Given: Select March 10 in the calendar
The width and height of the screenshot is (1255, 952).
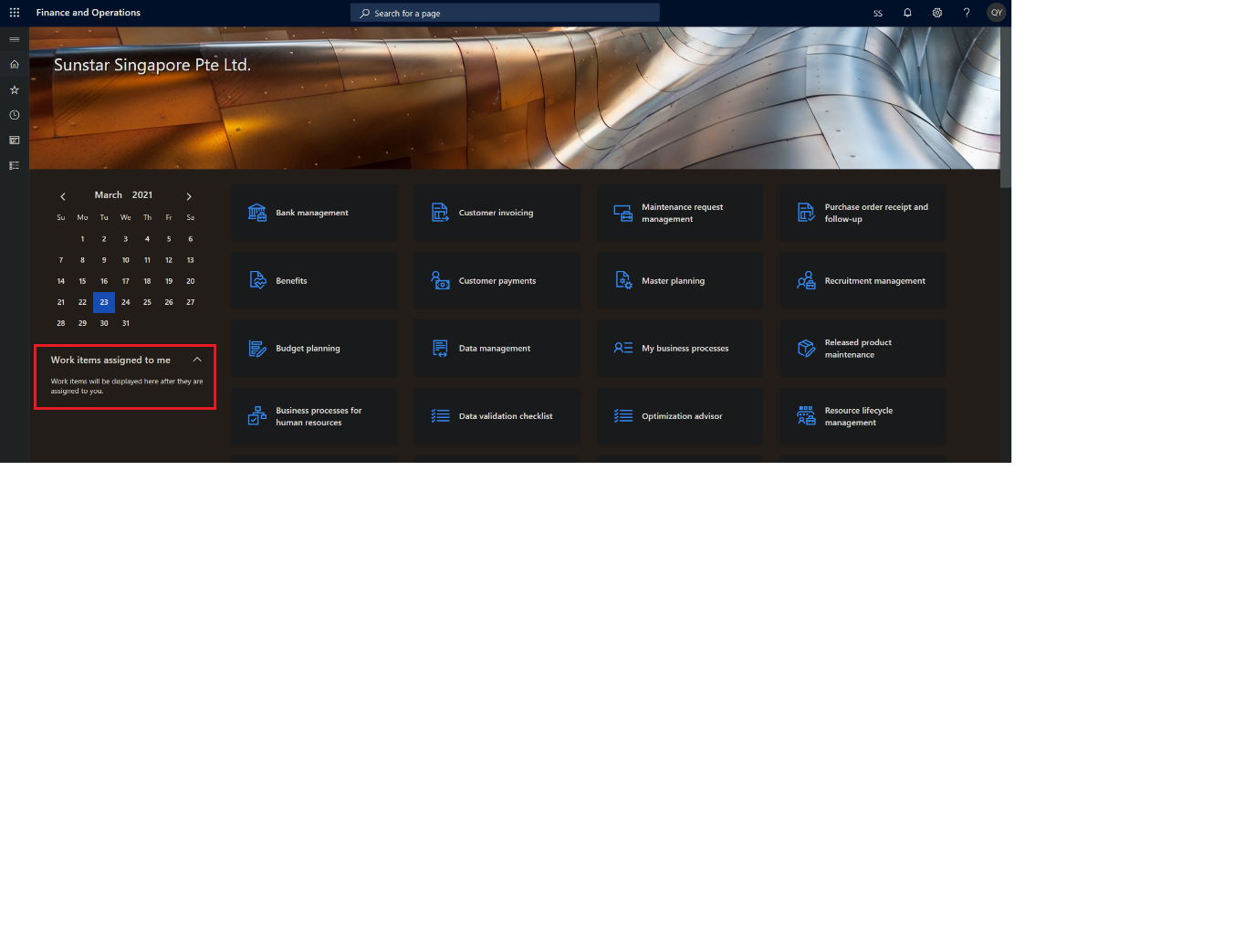Looking at the screenshot, I should click(x=126, y=260).
